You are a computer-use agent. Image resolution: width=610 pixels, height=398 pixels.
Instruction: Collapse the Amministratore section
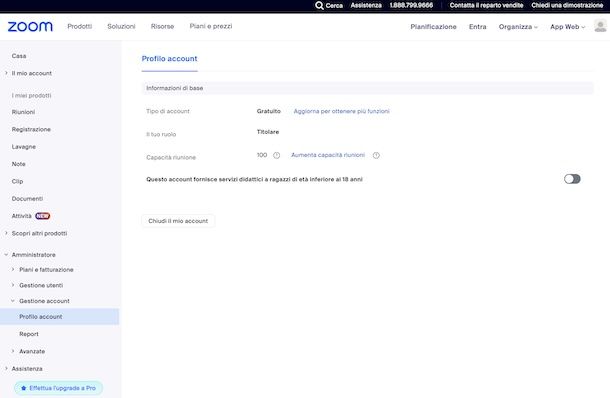click(6, 255)
